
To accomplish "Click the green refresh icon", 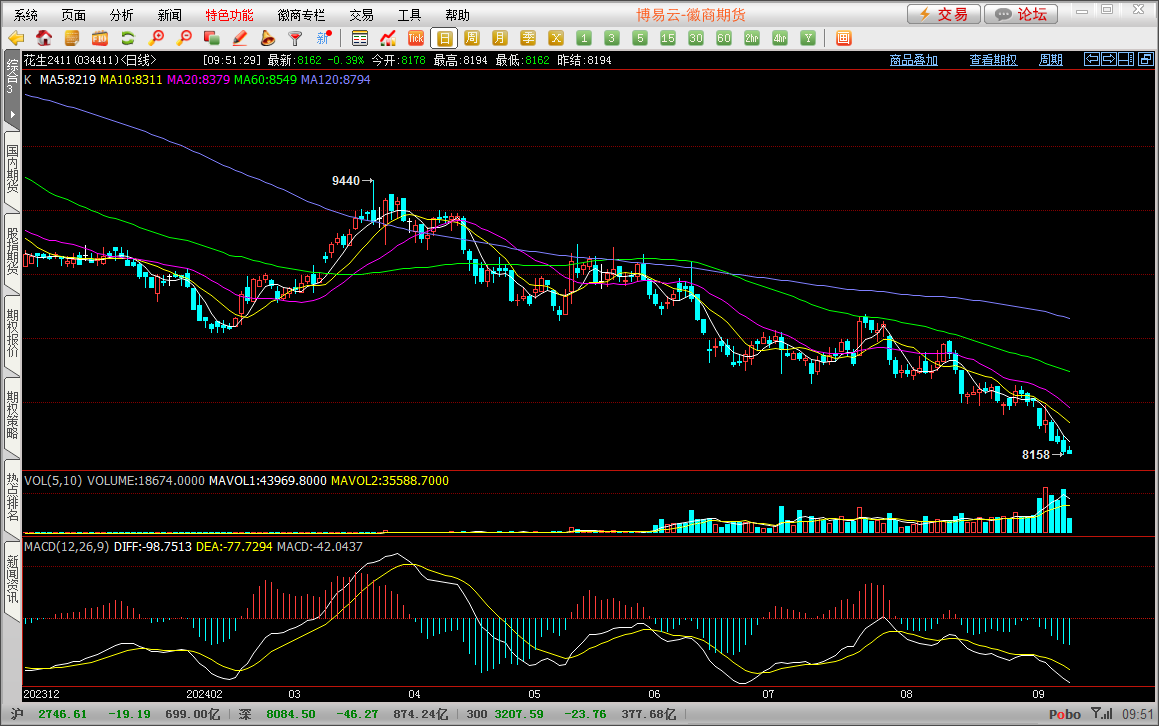I will click(127, 38).
